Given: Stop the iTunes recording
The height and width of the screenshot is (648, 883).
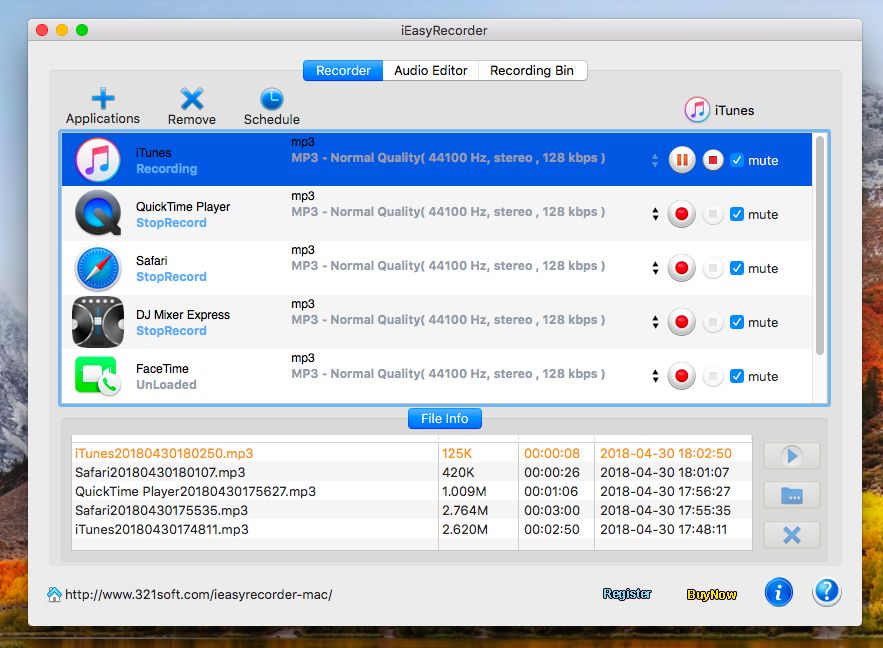Looking at the screenshot, I should 712,160.
